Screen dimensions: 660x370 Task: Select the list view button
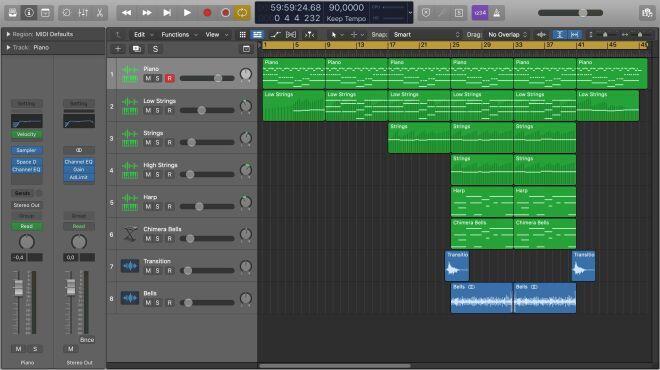257,35
